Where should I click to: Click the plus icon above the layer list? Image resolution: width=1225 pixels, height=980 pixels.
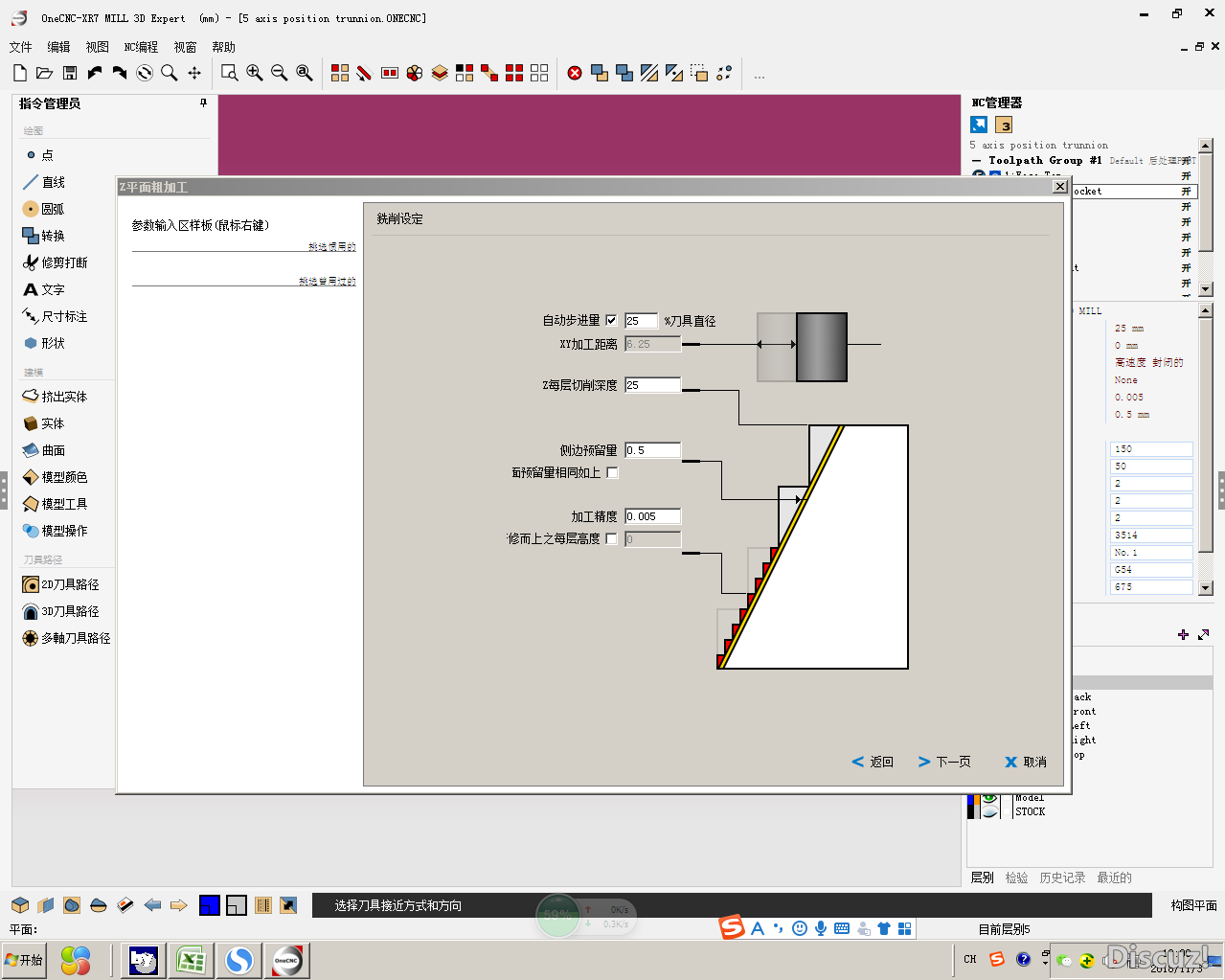click(x=1183, y=634)
